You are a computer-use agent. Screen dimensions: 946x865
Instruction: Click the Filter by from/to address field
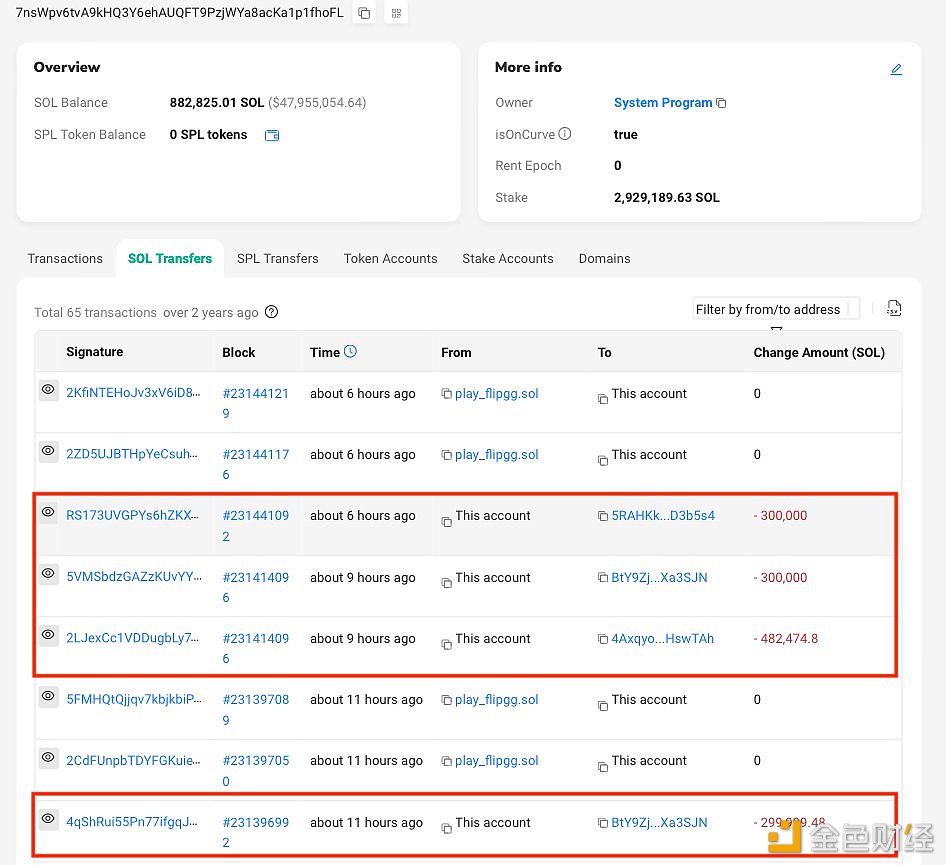point(776,309)
